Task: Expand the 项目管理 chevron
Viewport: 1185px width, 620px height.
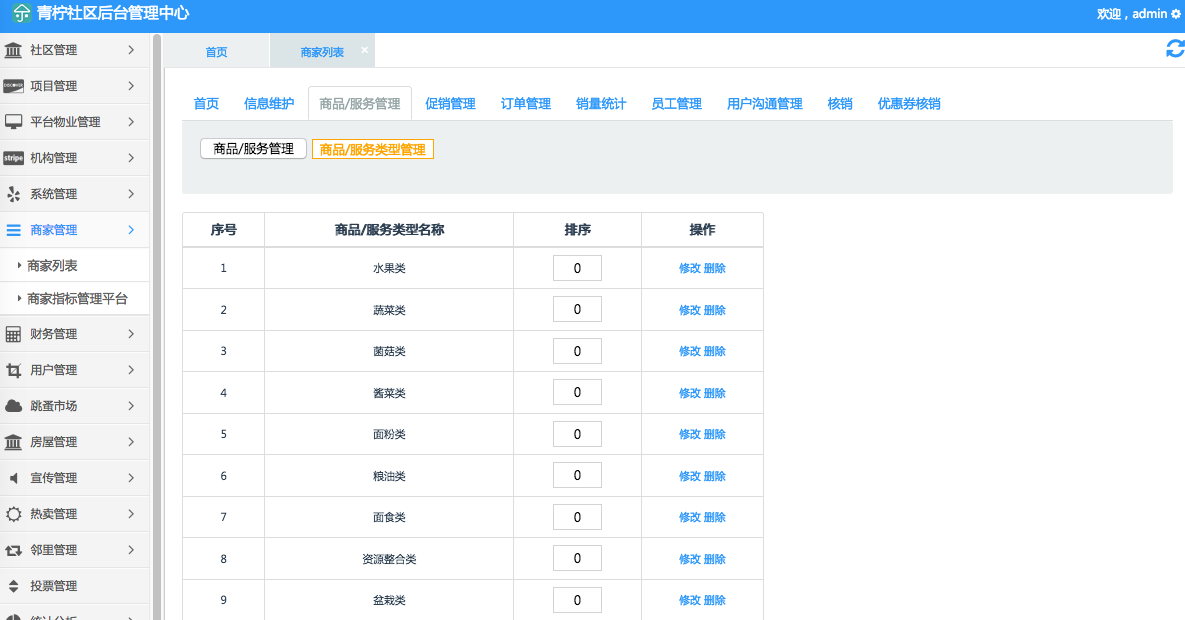Action: 131,85
